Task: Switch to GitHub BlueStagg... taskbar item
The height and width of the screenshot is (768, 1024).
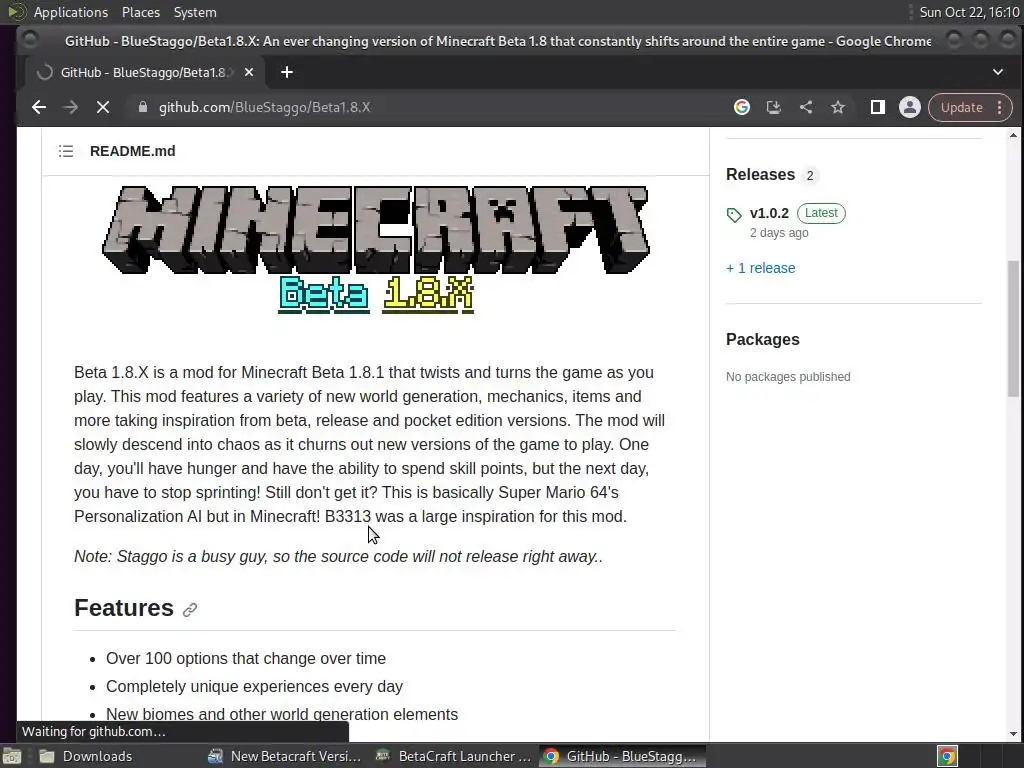Action: click(x=622, y=756)
